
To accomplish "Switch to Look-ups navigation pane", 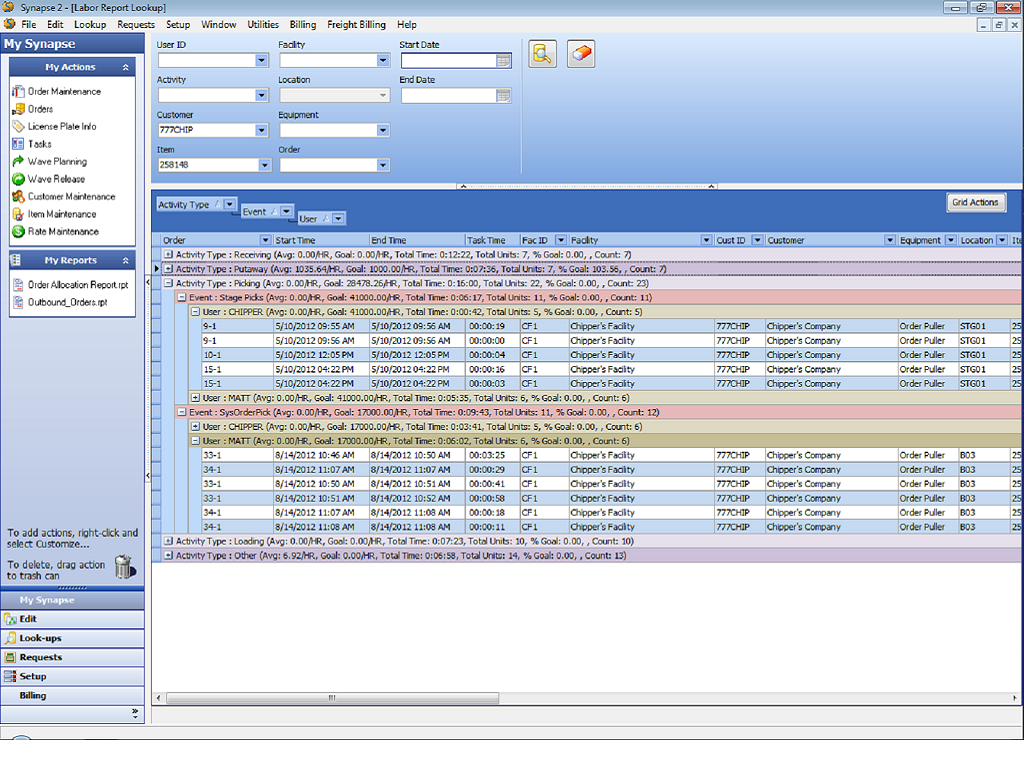I will click(40, 638).
